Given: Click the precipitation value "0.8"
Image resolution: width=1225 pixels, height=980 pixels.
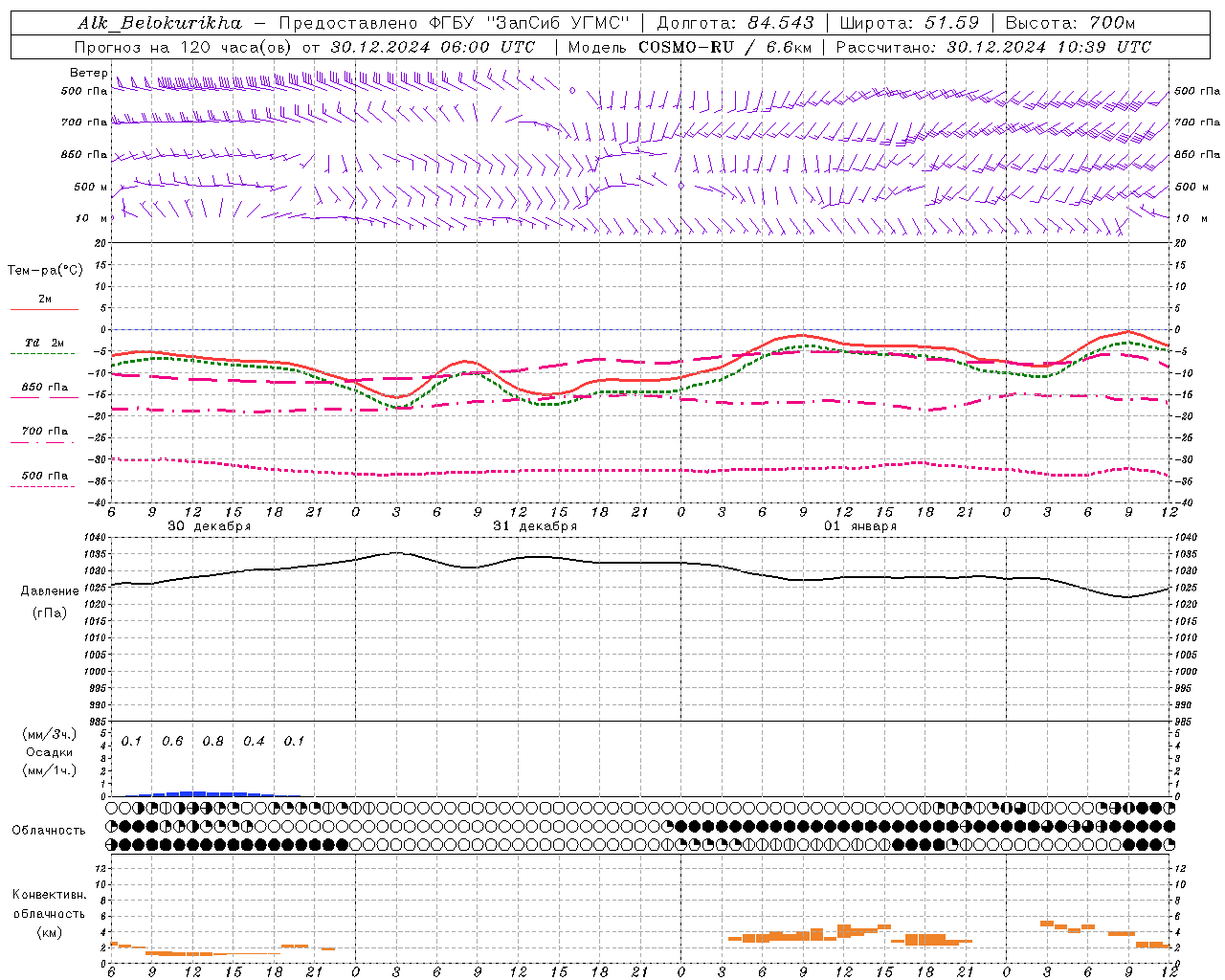Looking at the screenshot, I should tap(212, 742).
